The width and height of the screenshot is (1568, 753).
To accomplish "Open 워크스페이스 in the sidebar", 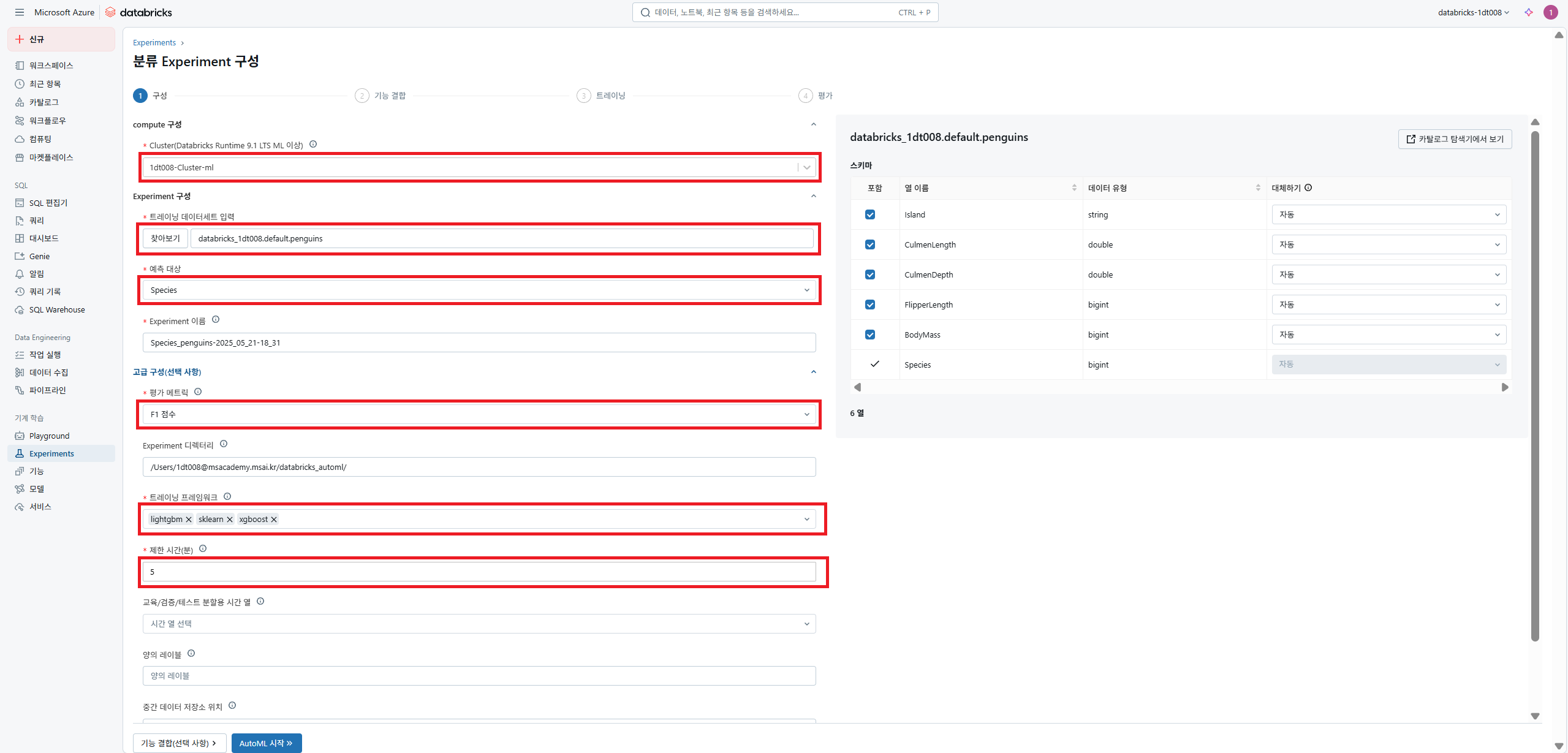I will pos(61,65).
